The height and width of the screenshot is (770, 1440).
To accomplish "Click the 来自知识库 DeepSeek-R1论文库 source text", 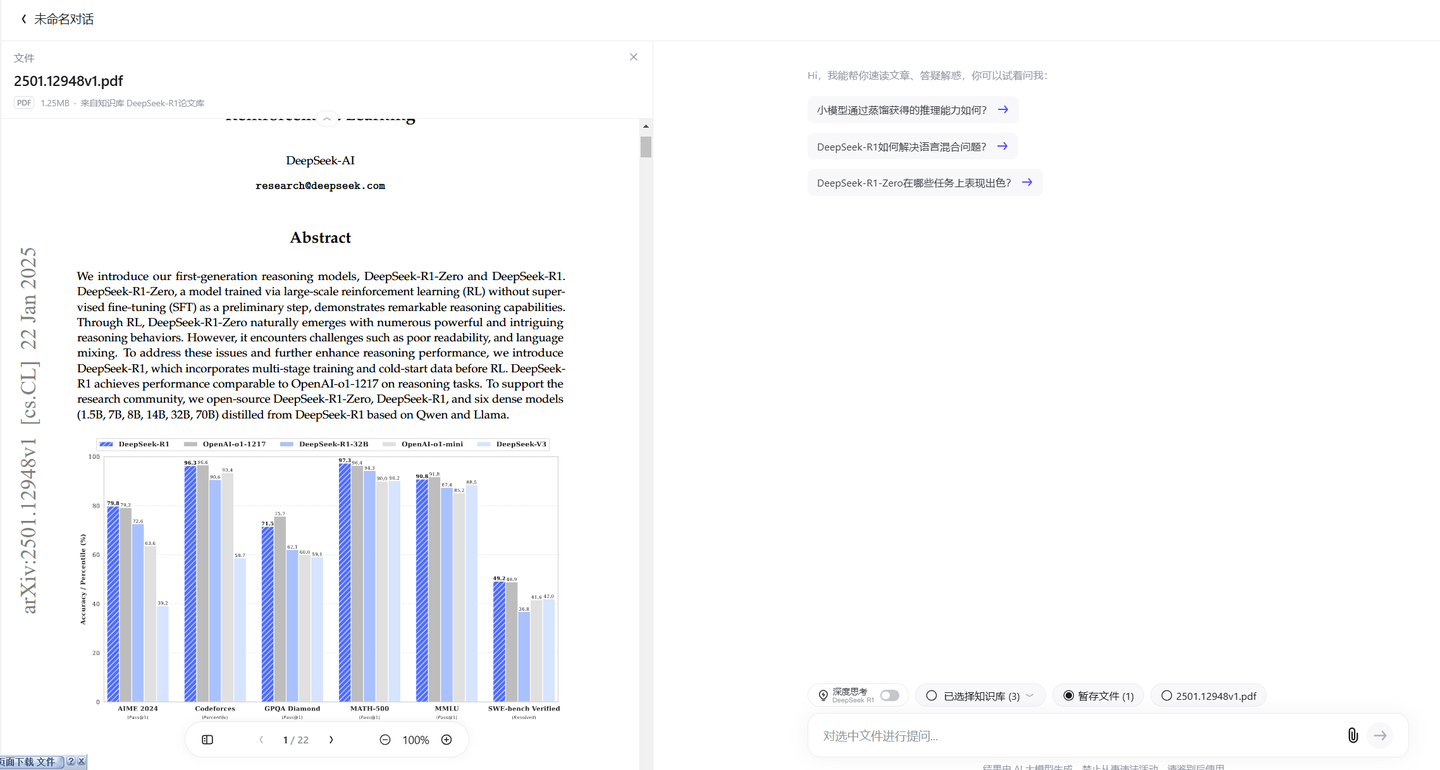I will tap(142, 103).
